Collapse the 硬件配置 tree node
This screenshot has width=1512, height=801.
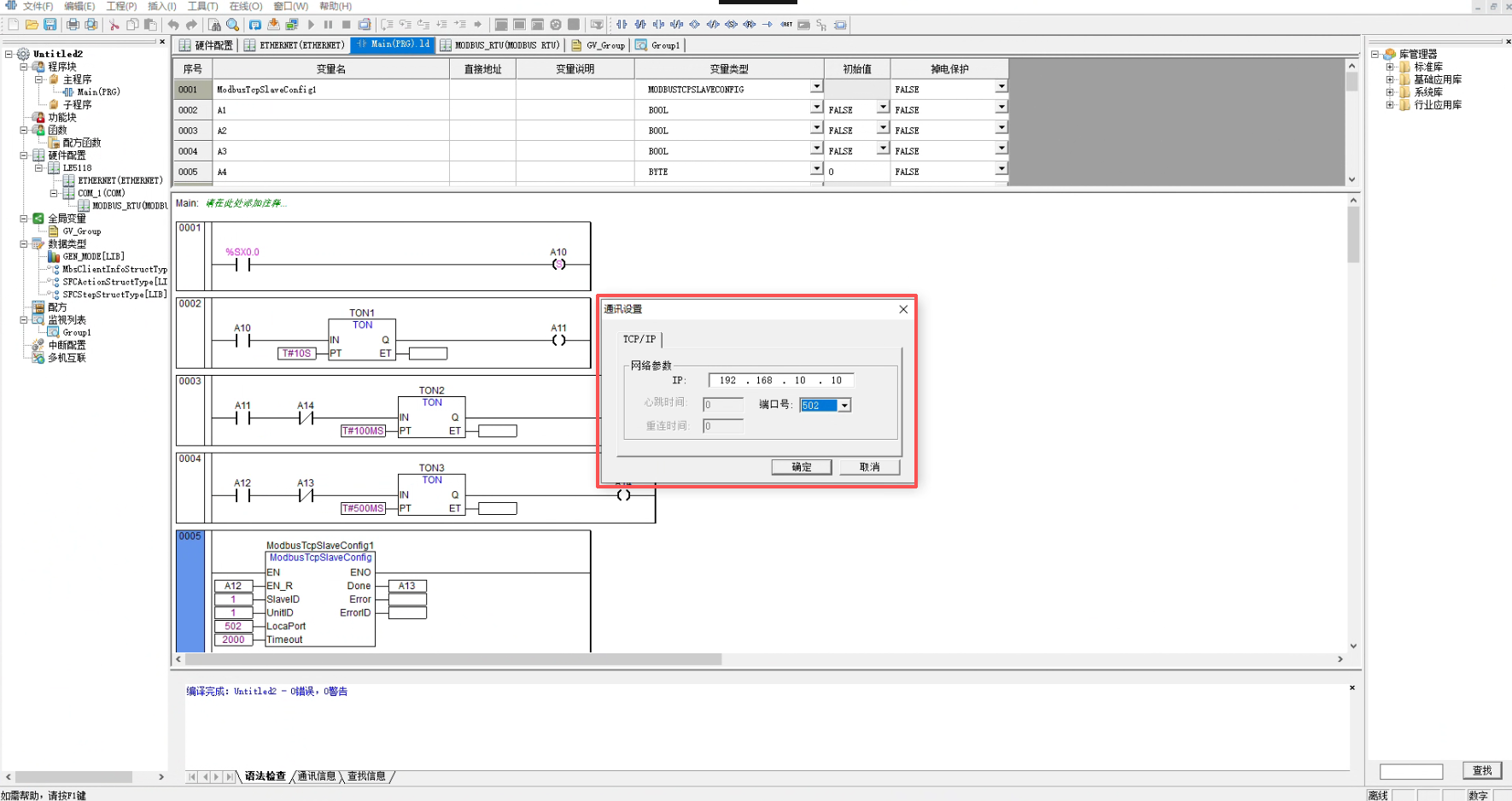pos(24,155)
